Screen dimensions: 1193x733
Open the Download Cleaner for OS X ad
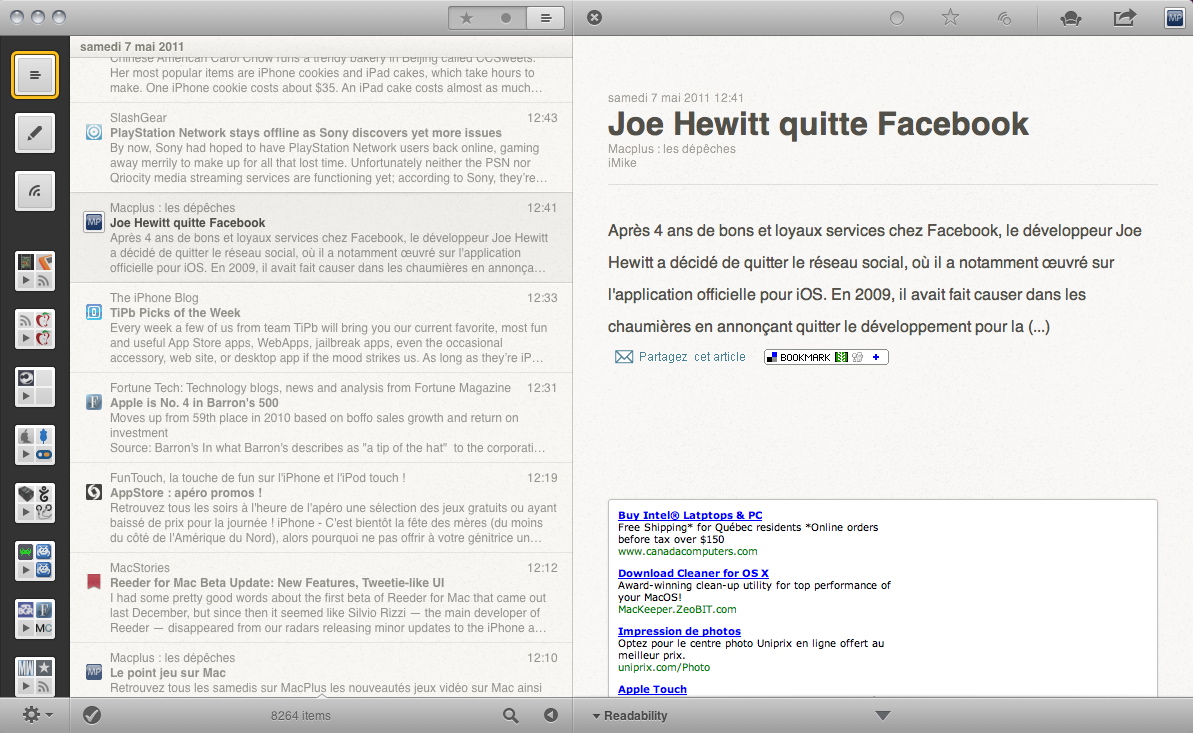tap(693, 573)
